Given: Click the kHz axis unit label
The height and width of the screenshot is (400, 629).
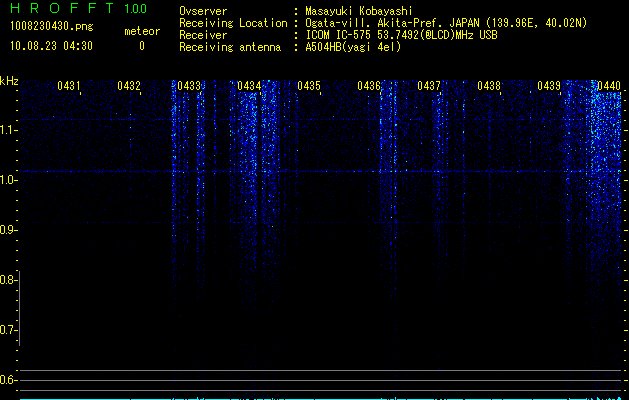Looking at the screenshot, I should [9, 81].
